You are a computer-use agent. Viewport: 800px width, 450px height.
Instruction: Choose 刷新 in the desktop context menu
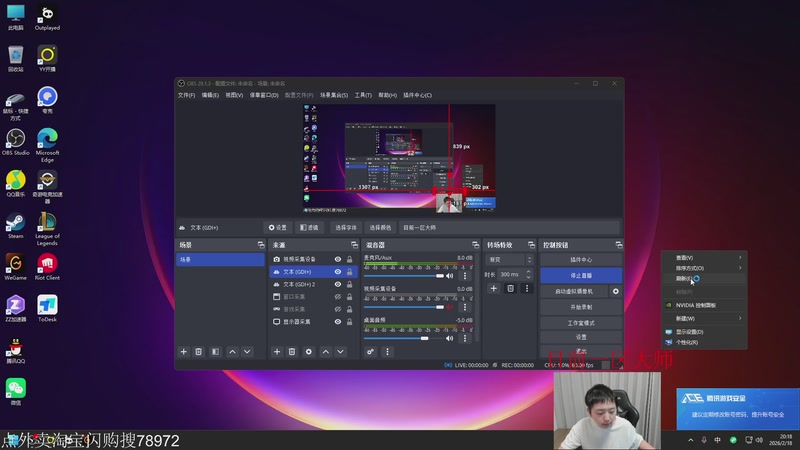[705, 279]
